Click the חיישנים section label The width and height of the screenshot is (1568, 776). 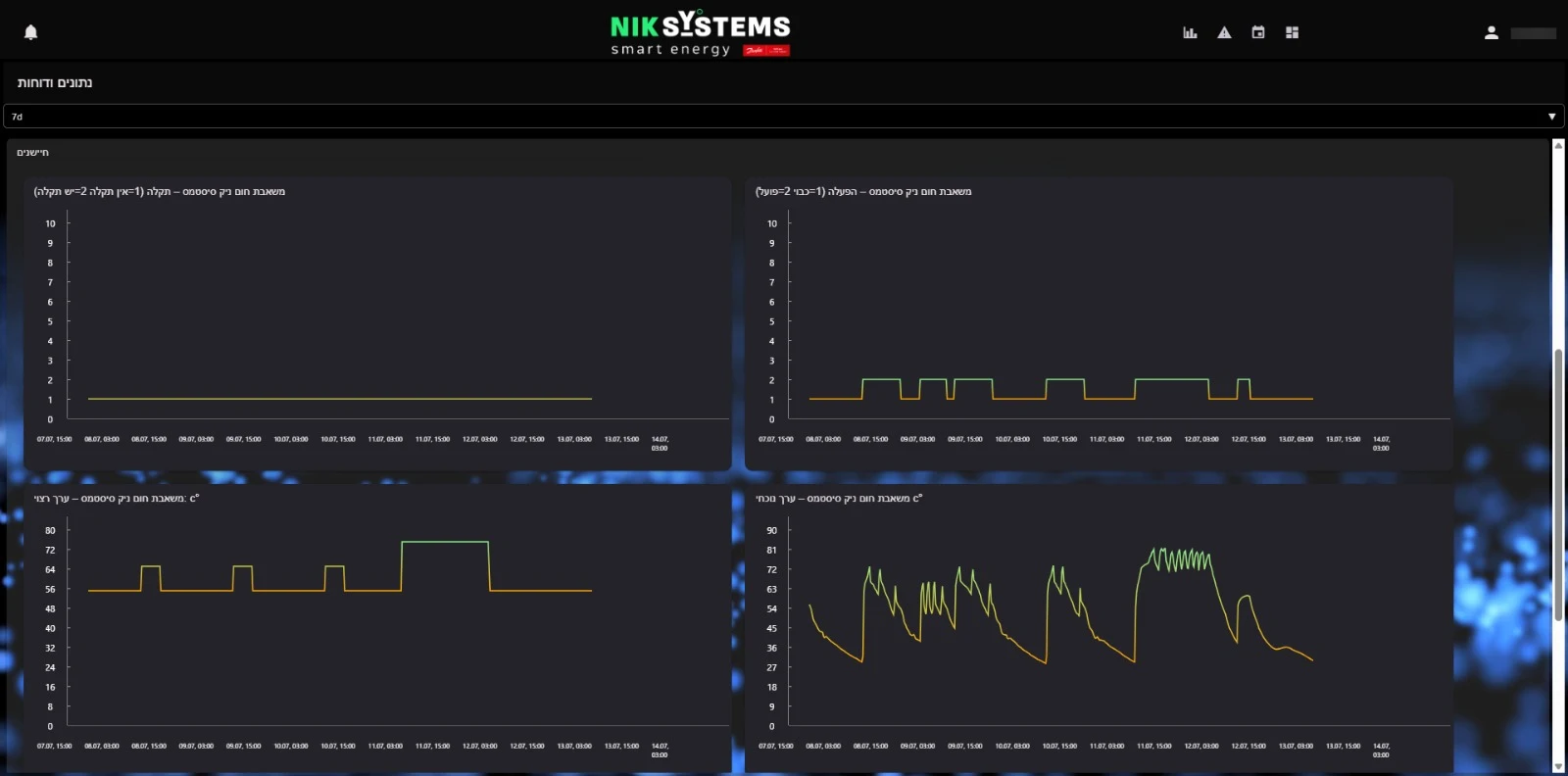point(32,153)
